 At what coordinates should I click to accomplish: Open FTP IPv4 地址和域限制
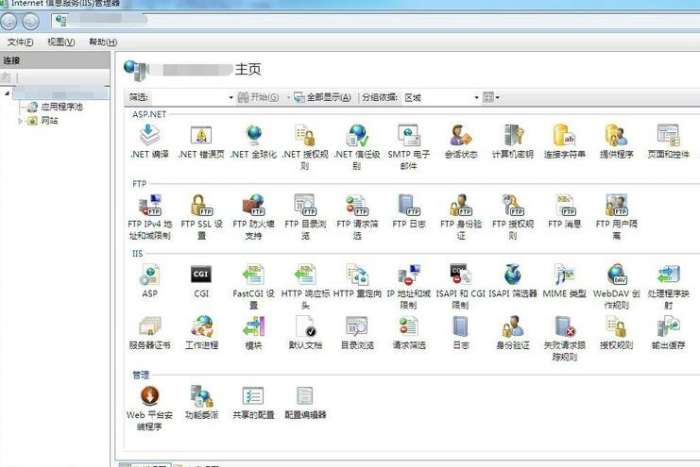click(x=150, y=217)
